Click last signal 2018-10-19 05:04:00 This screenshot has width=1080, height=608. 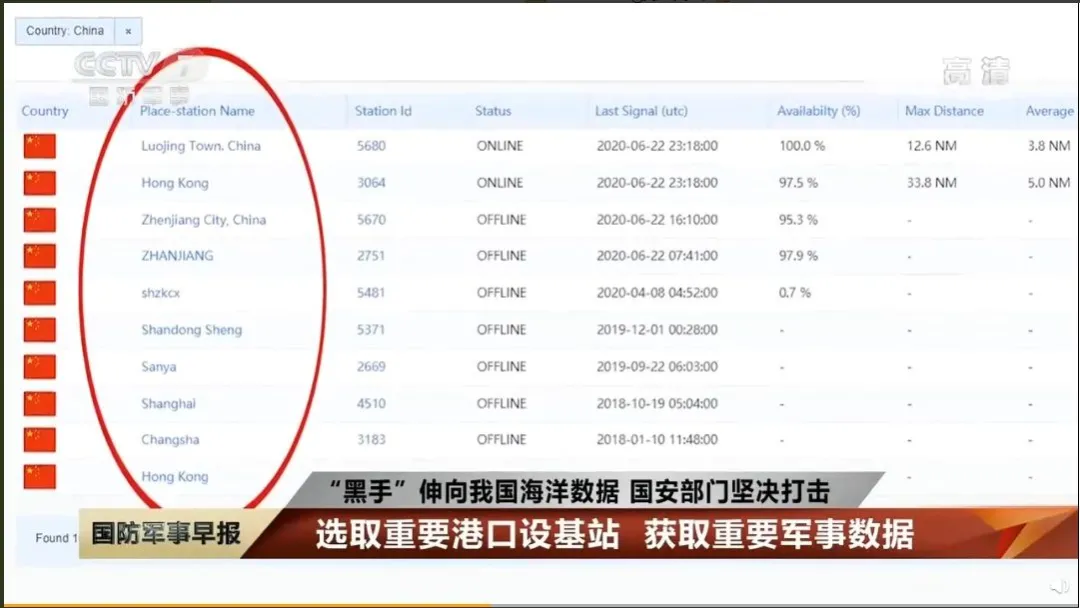[657, 403]
